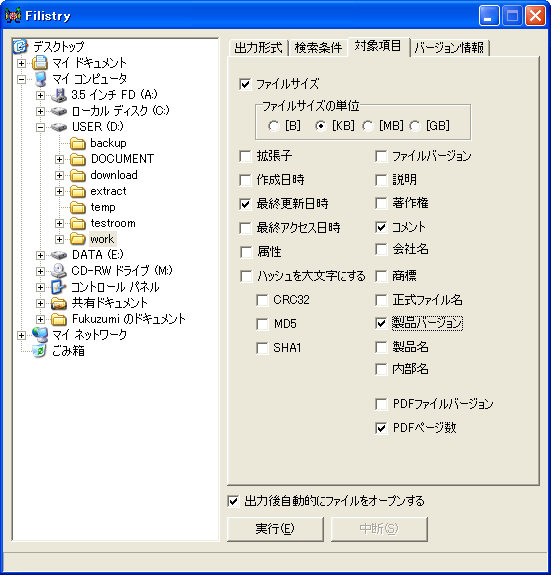The height and width of the screenshot is (575, 551).
Task: Select the testroom folder label
Action: tap(113, 223)
